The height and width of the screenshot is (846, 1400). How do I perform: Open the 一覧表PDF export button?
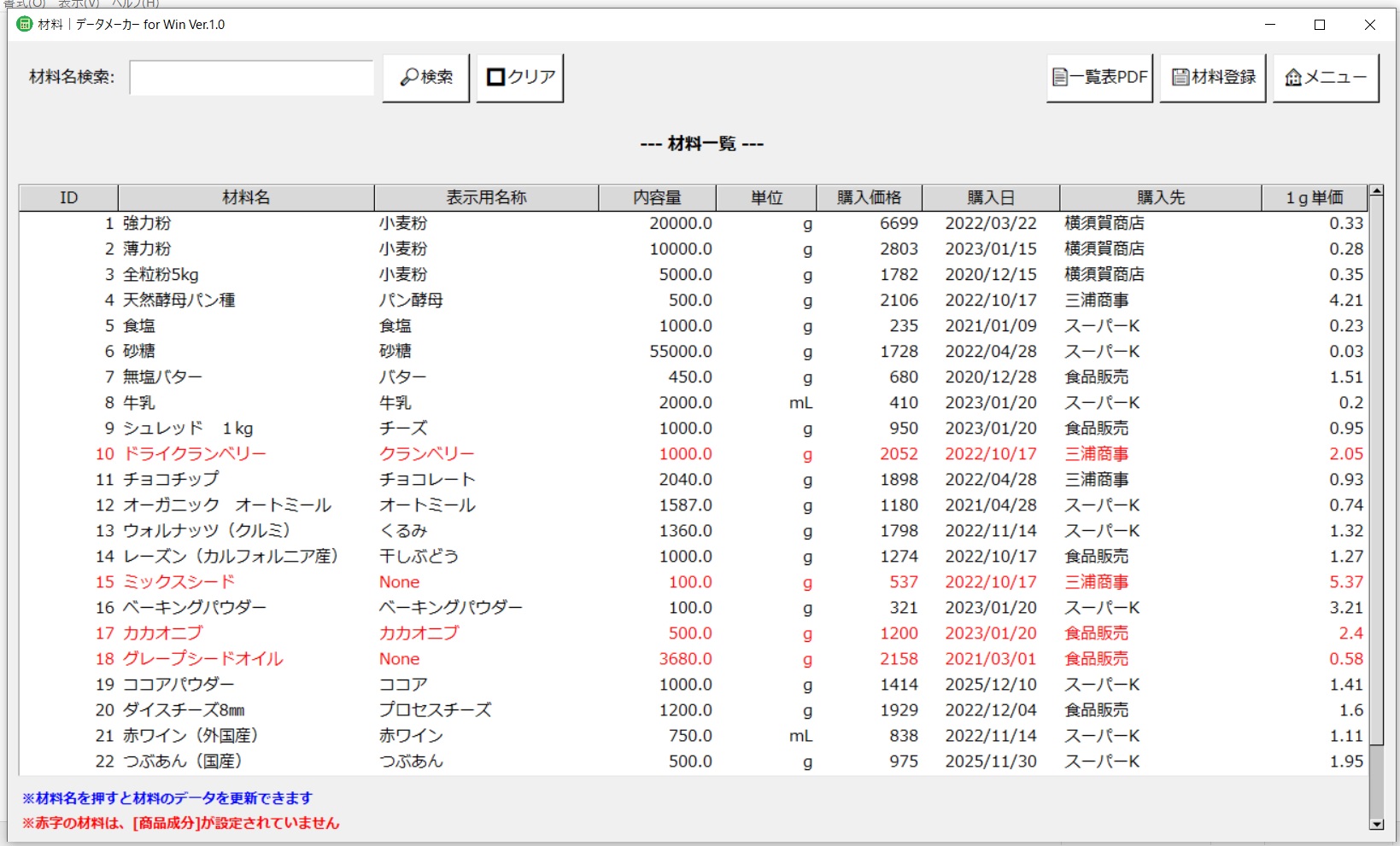[x=1100, y=78]
